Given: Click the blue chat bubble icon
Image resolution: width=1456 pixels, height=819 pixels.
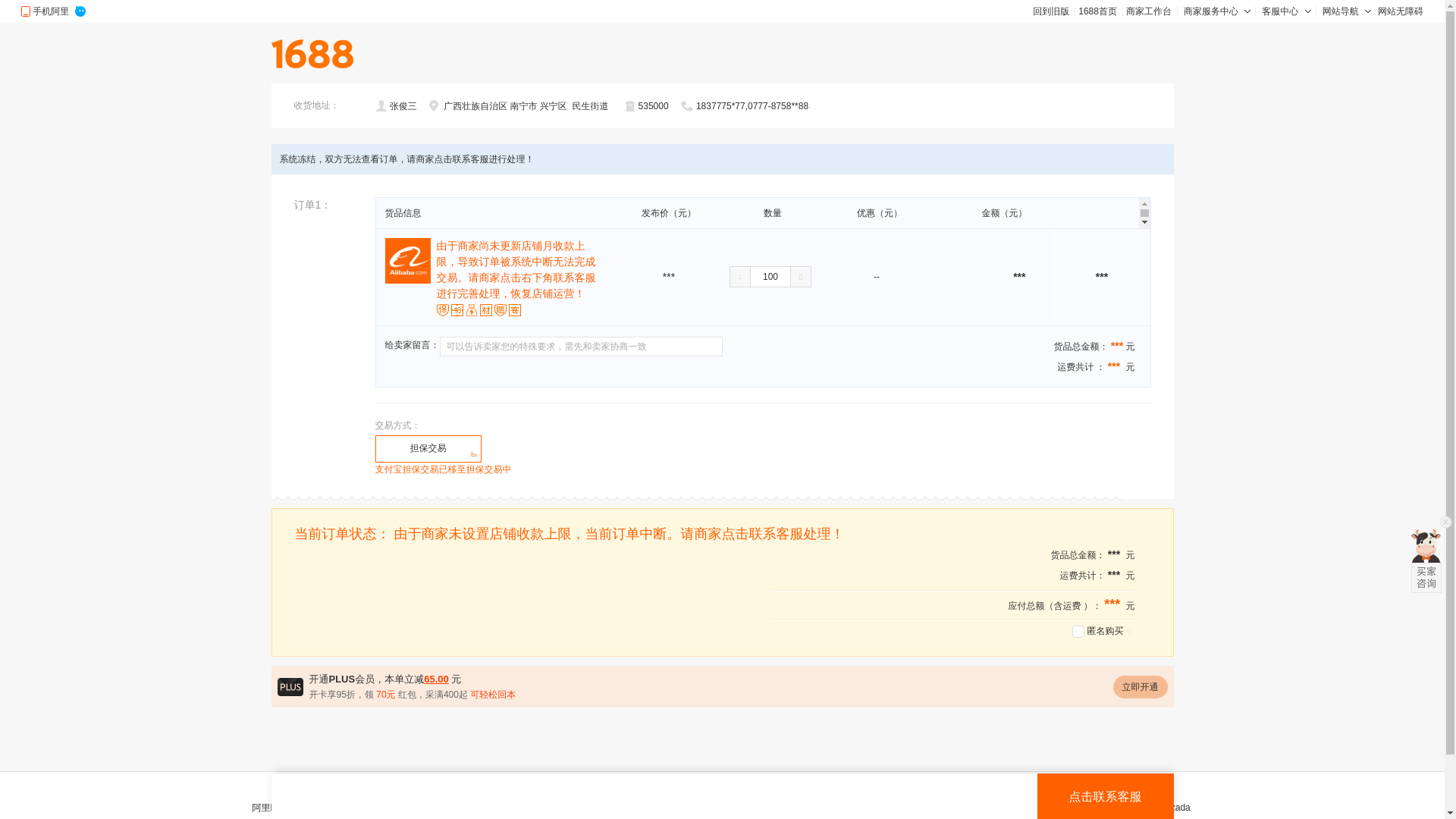Looking at the screenshot, I should pos(80,11).
